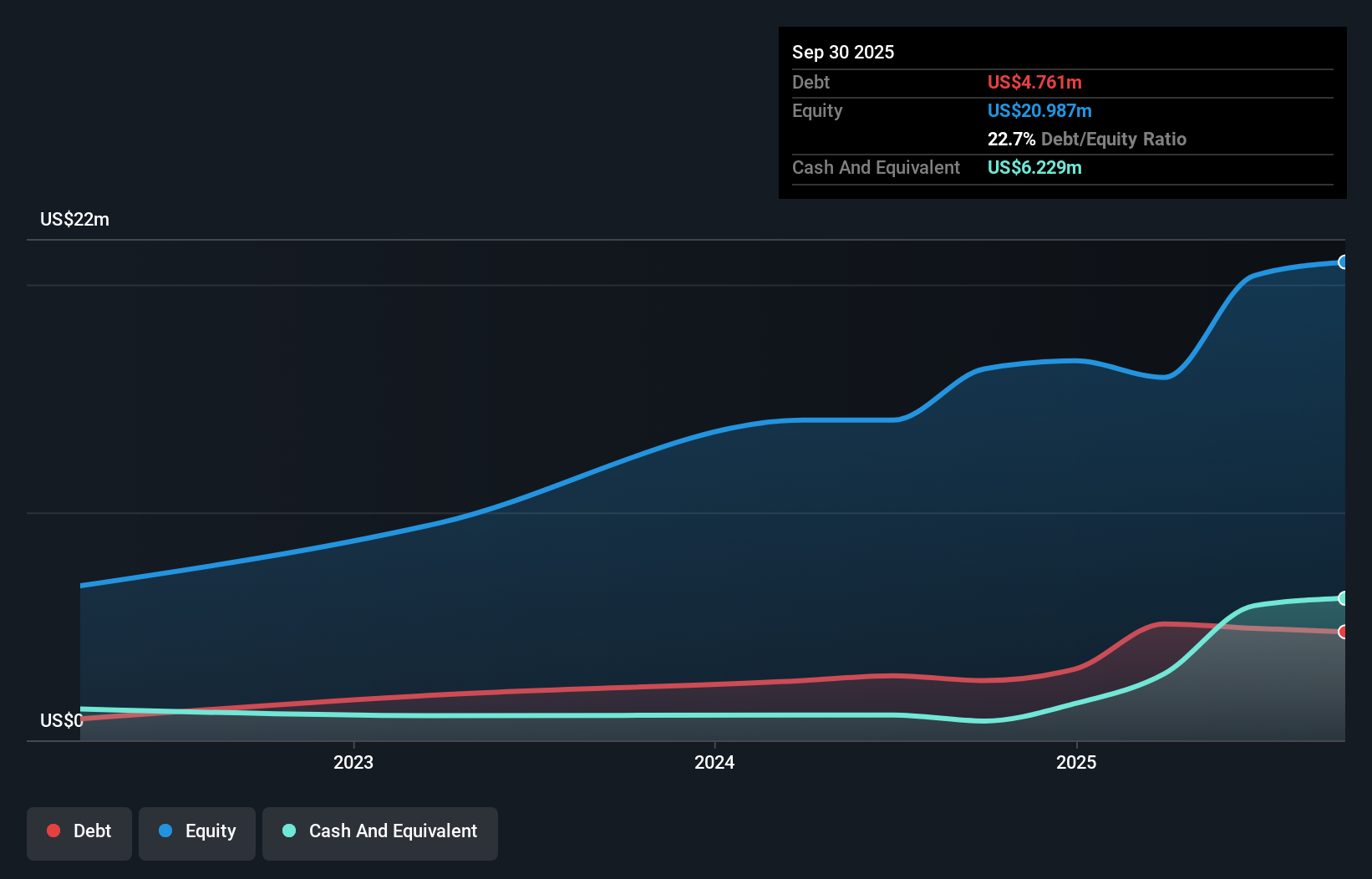The width and height of the screenshot is (1372, 879).
Task: Click the blue US$20.987m equity link
Action: 1039,110
